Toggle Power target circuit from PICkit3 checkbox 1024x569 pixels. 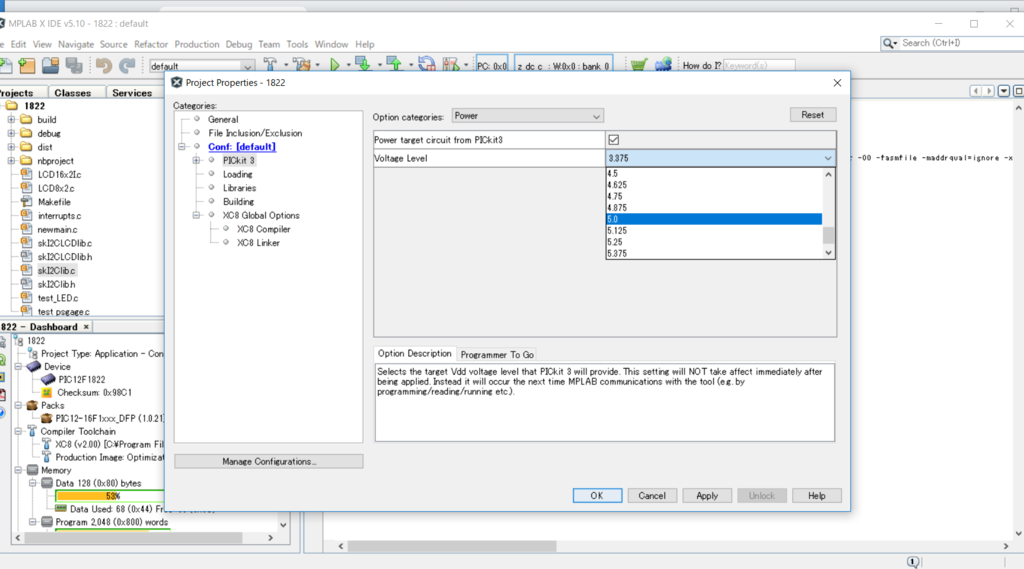click(x=613, y=140)
